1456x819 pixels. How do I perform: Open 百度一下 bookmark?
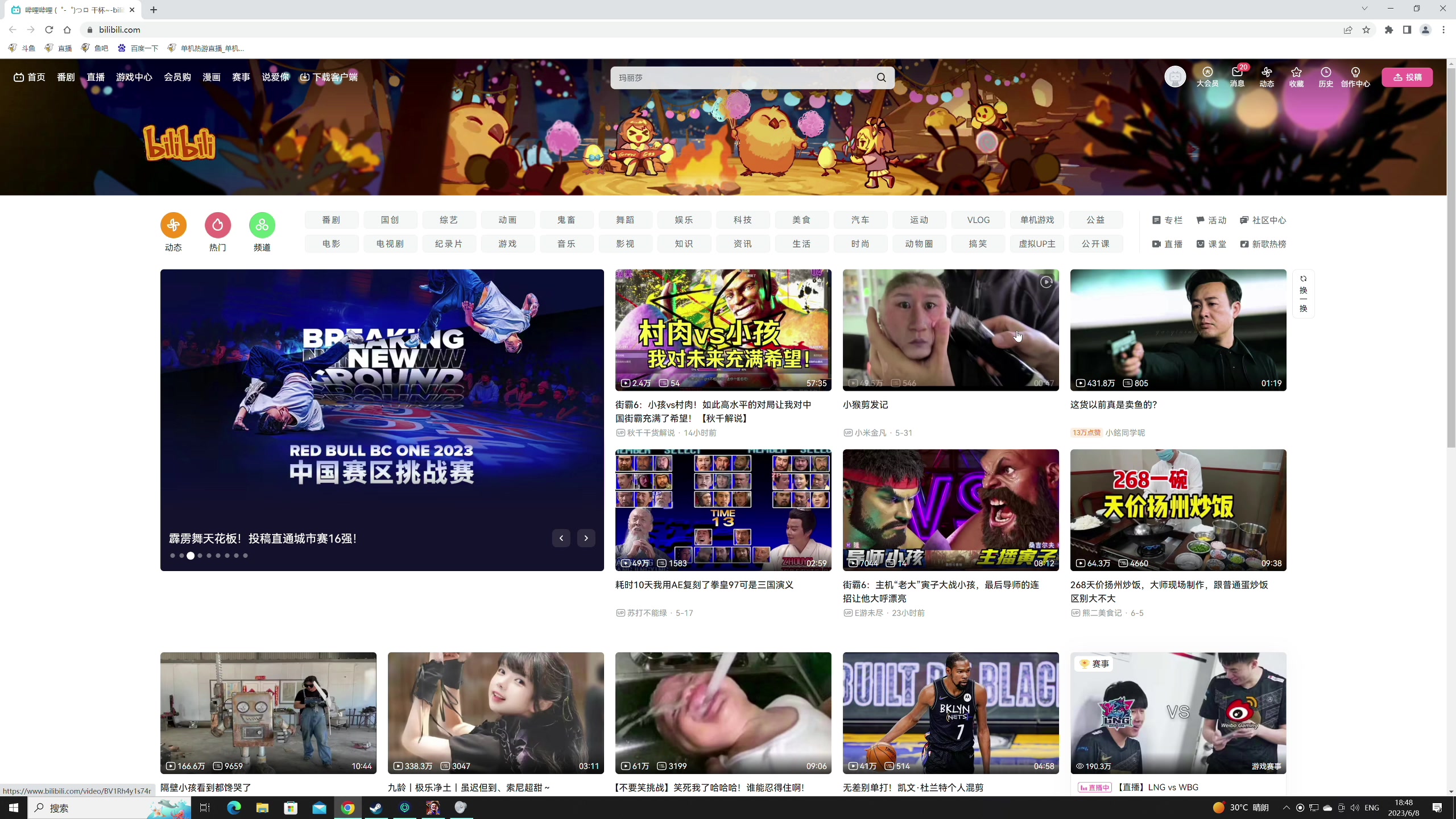pyautogui.click(x=138, y=48)
